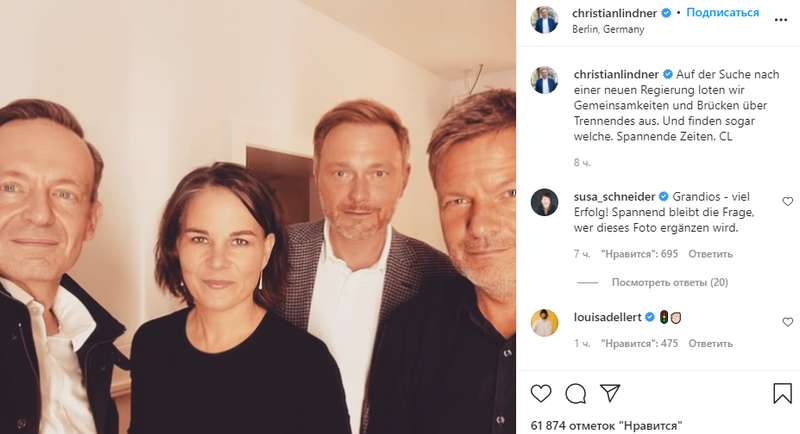The image size is (800, 434).
Task: View the 695 likes on susa_schneider's comment
Action: pos(639,254)
